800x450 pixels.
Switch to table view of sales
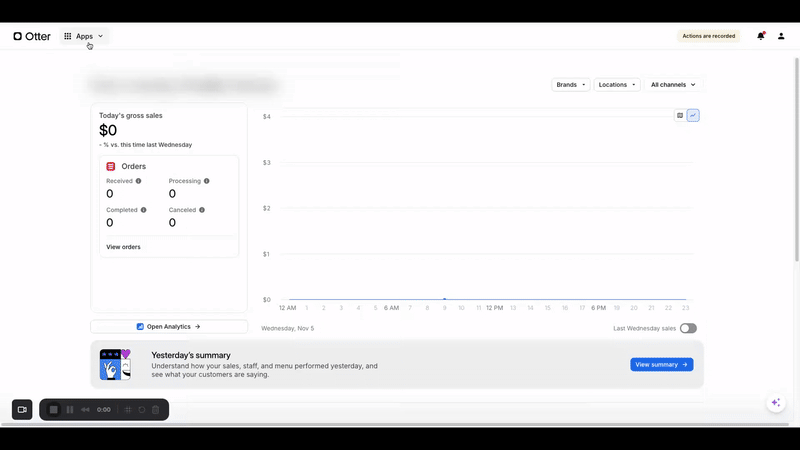tap(680, 115)
